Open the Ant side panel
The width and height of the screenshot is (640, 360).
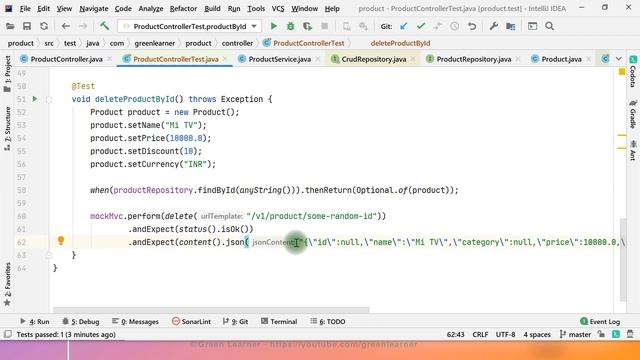(633, 150)
